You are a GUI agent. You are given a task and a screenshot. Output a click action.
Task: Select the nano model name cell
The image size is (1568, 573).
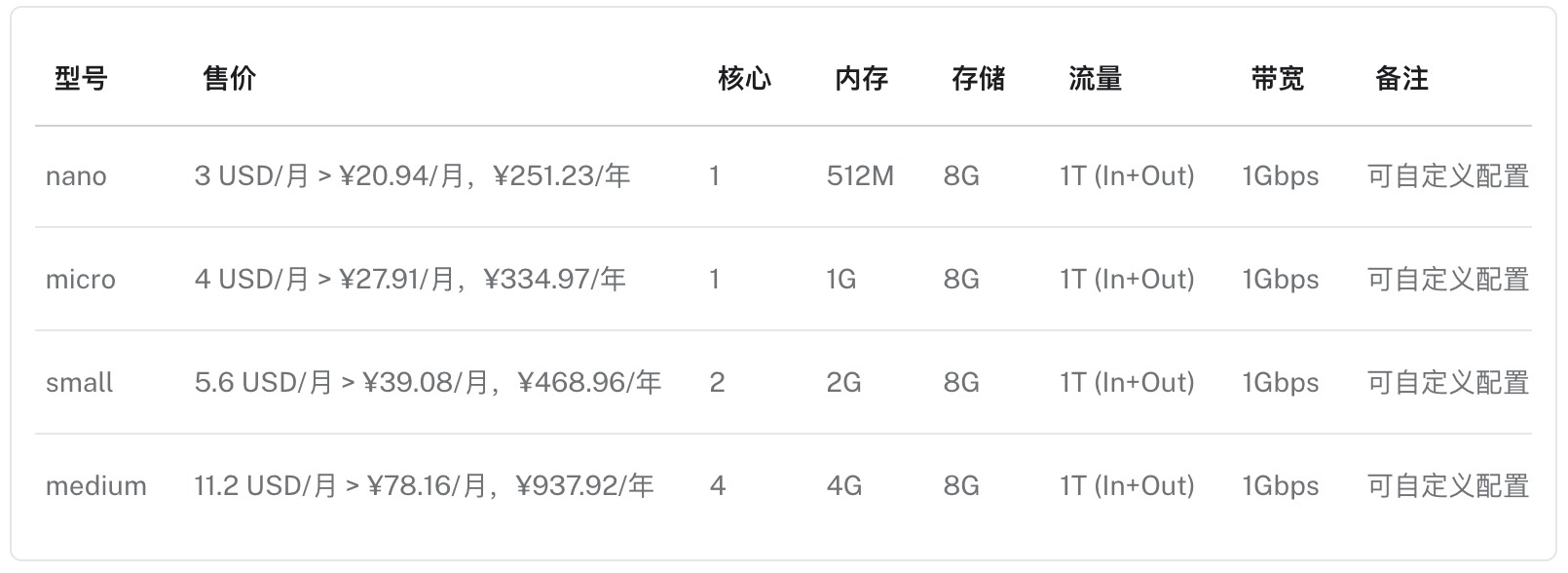[x=76, y=176]
